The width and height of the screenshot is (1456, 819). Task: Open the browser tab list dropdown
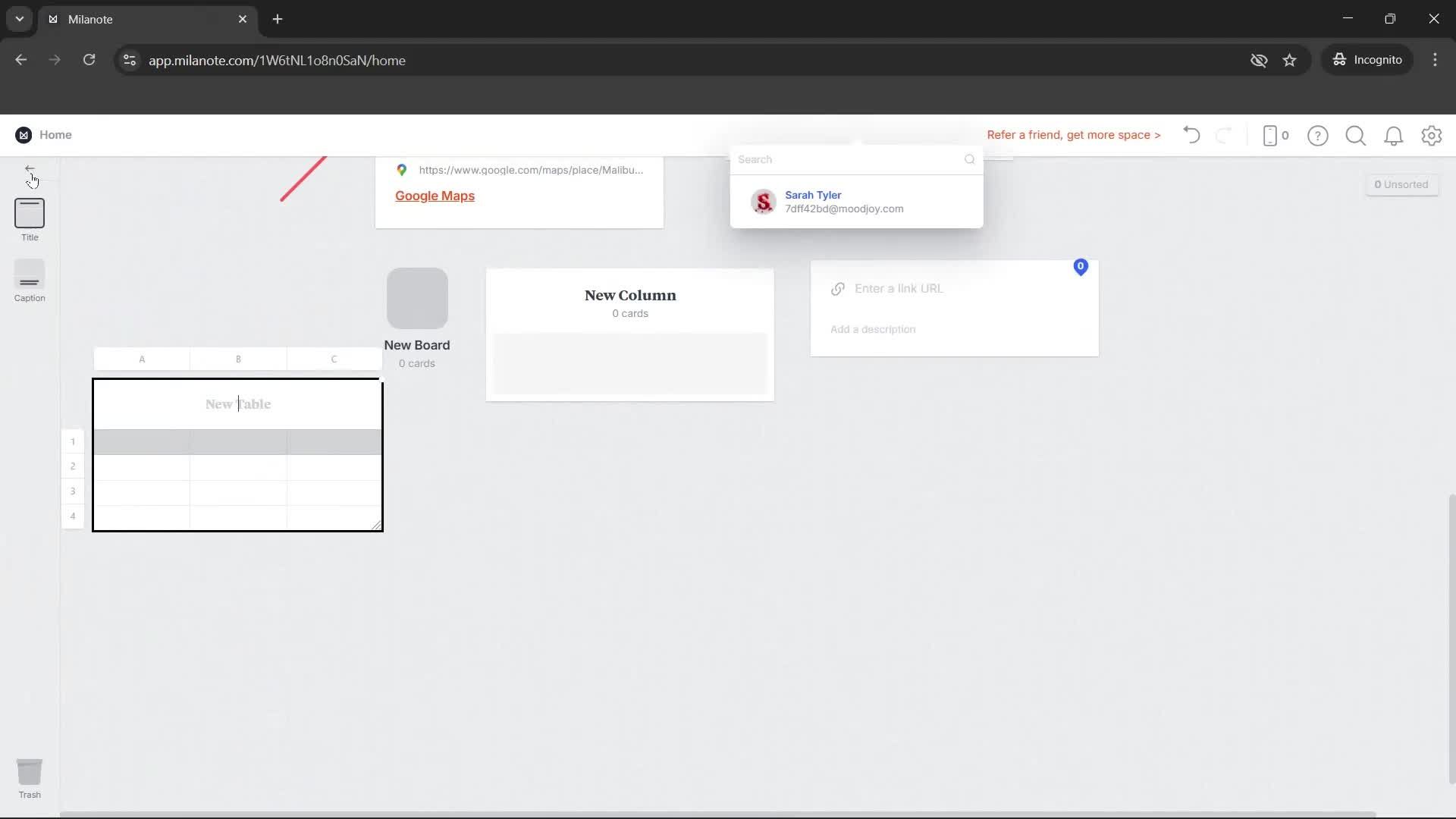[x=18, y=19]
